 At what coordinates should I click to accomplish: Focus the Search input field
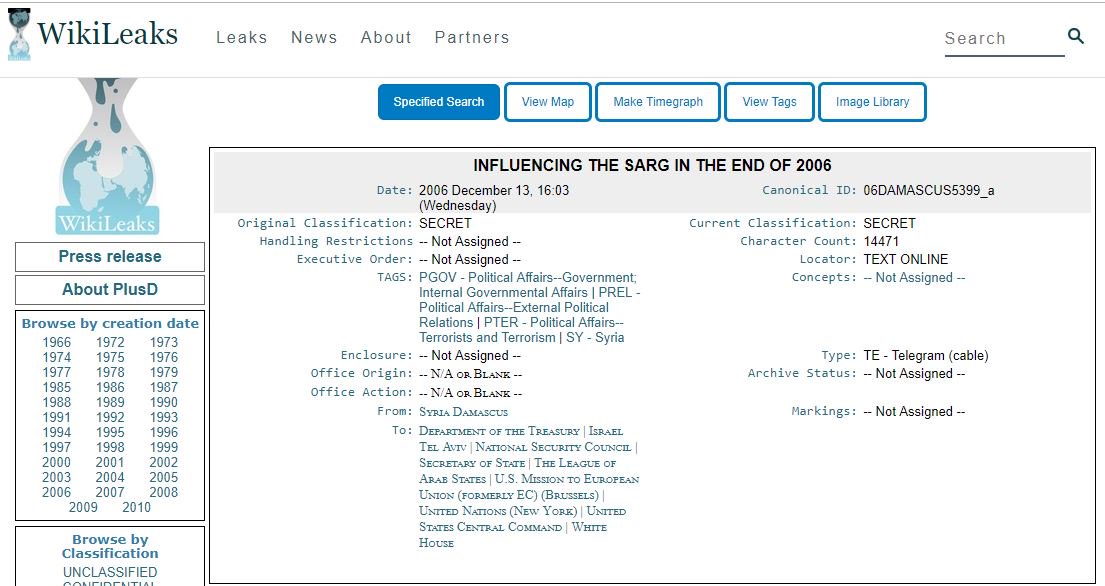click(x=1004, y=39)
